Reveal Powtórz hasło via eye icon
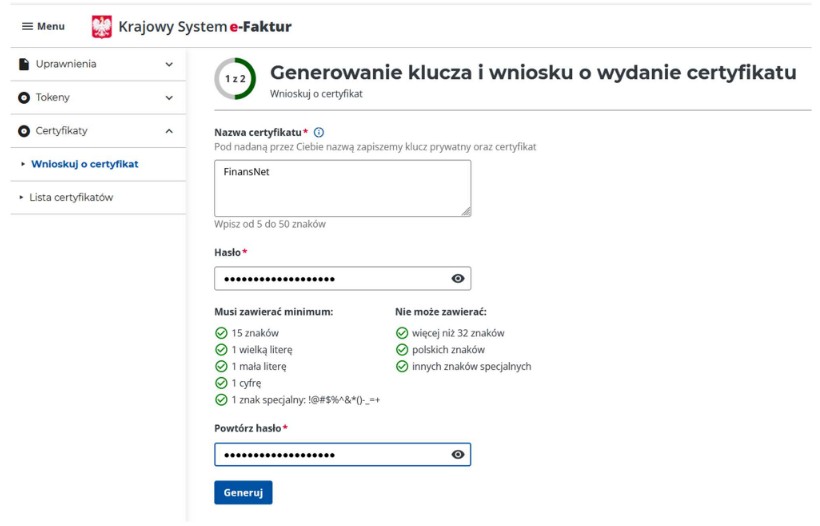Screen dimensions: 820x526 click(x=458, y=454)
